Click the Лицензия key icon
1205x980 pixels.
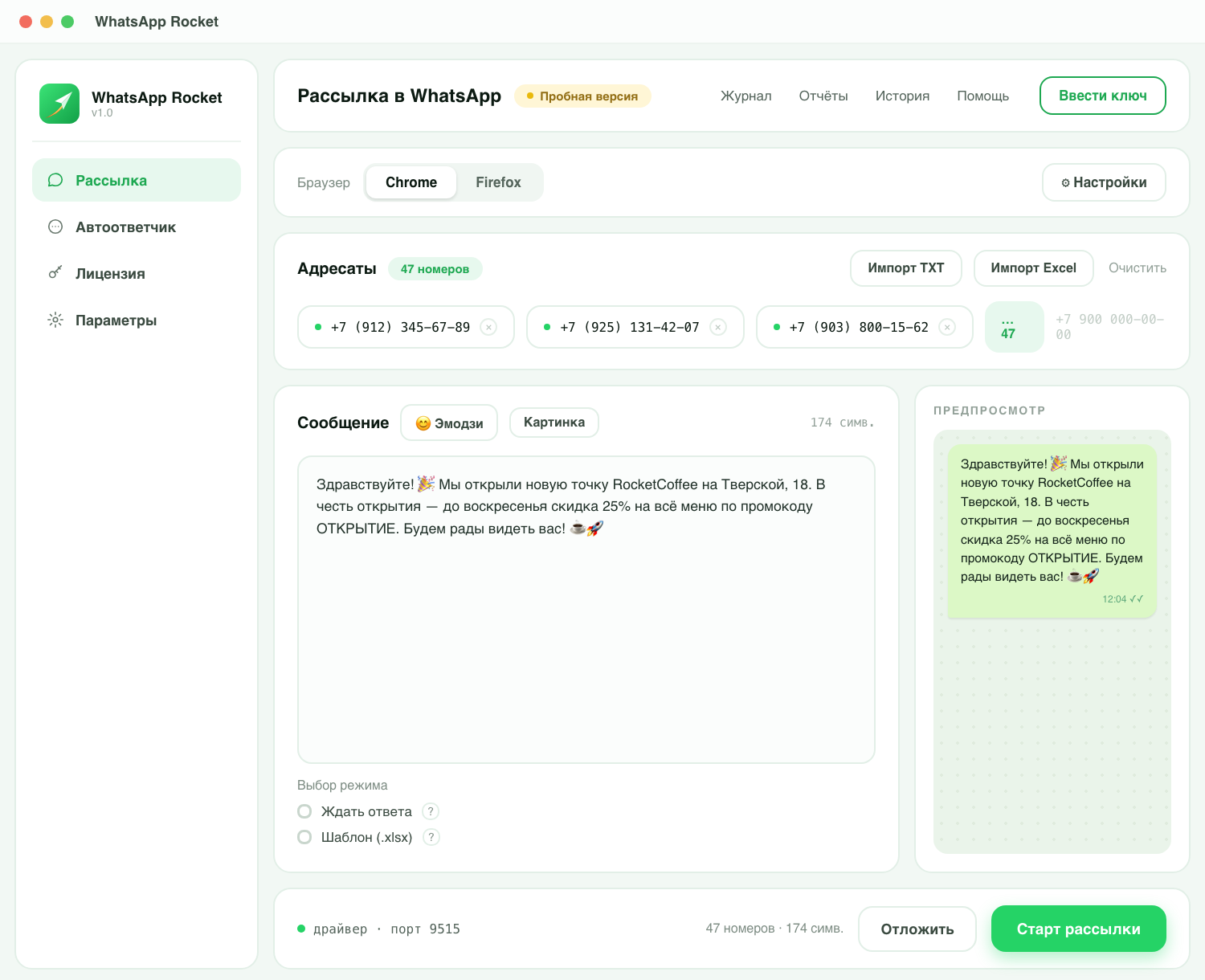point(55,273)
